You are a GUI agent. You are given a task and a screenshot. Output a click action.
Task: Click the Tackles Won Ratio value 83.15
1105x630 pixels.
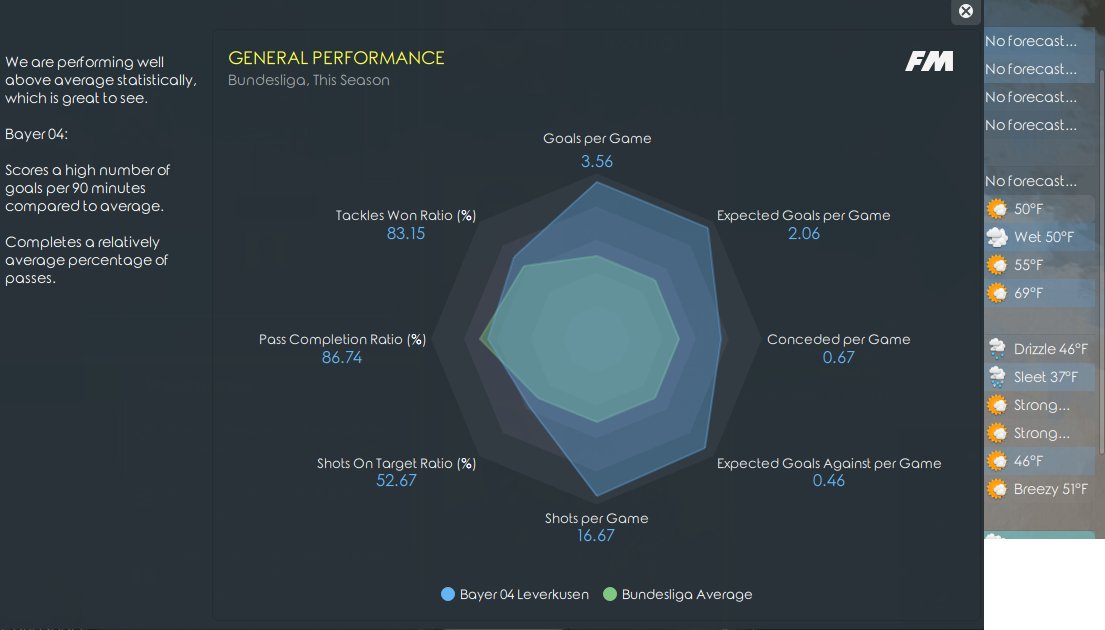406,233
